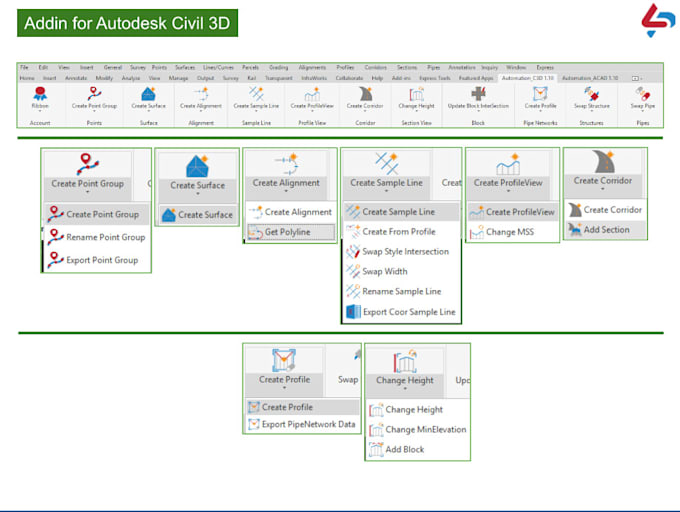Switch to the Annotate ribbon tab
The width and height of the screenshot is (680, 512).
pos(76,78)
